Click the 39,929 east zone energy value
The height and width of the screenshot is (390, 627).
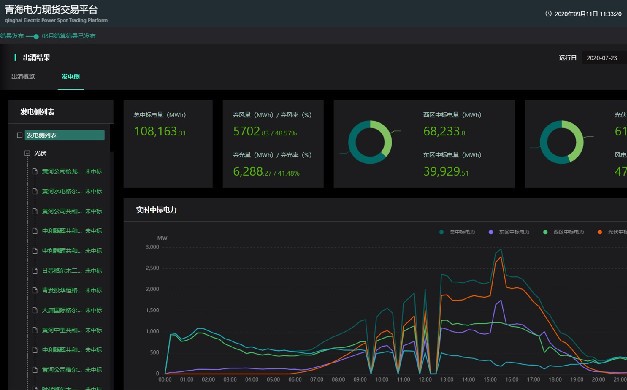(x=445, y=172)
